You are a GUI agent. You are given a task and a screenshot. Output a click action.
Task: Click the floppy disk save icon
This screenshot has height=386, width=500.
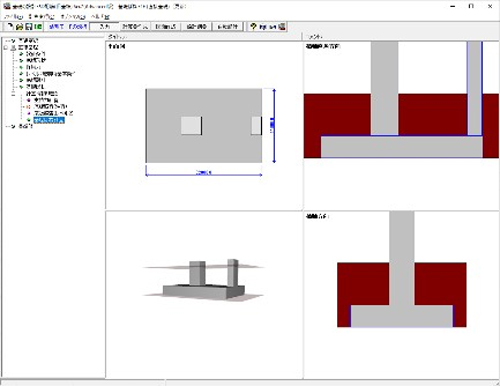pos(29,26)
